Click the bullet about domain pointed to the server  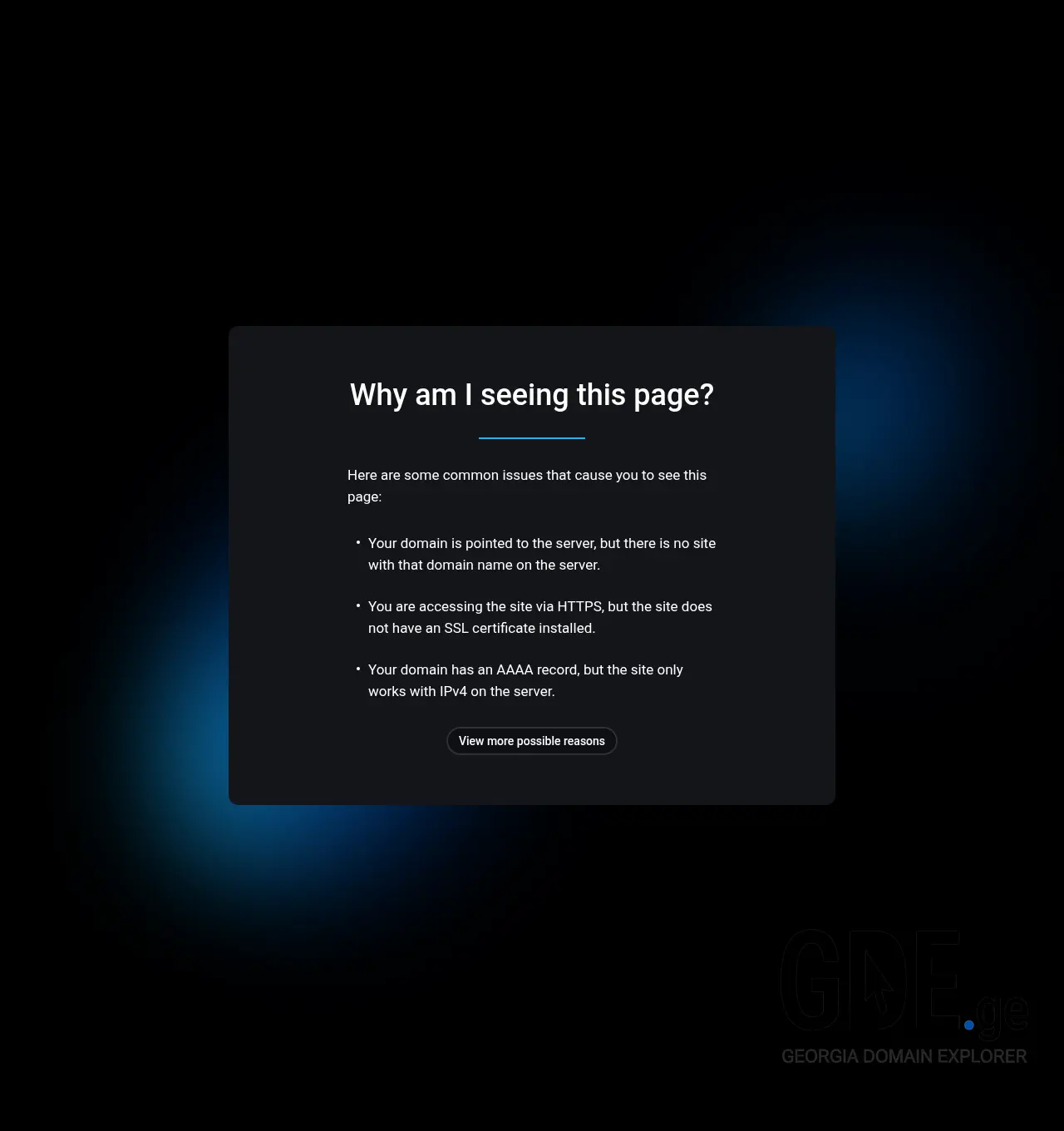[x=542, y=554]
